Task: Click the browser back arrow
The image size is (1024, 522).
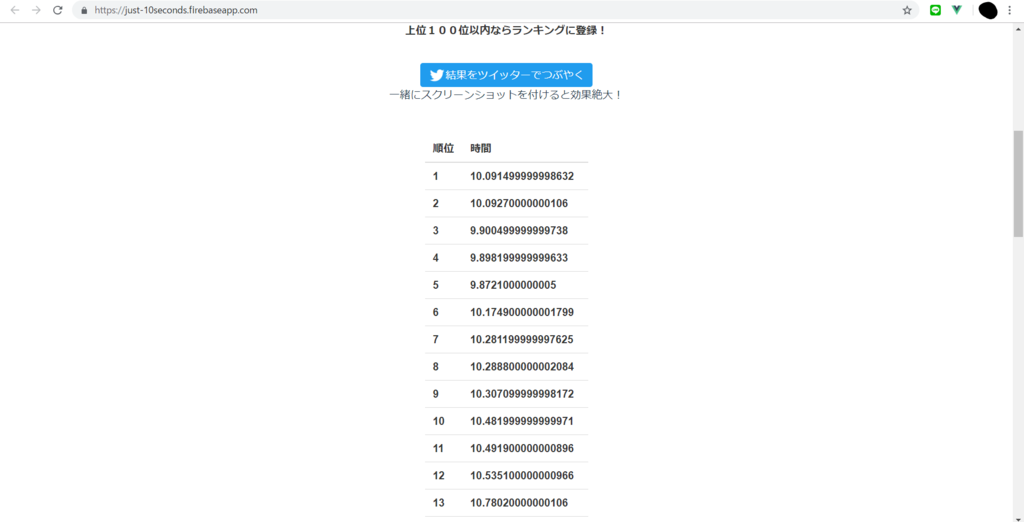Action: click(x=15, y=10)
